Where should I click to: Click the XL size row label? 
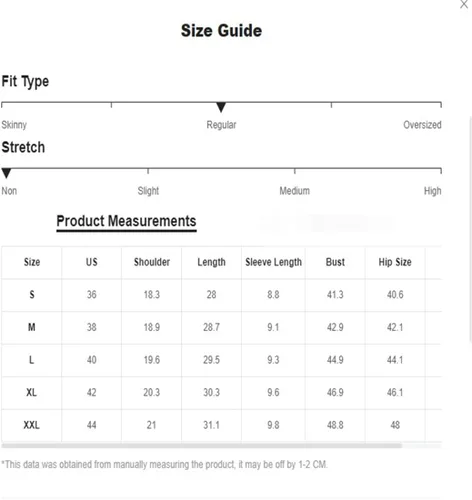tap(32, 393)
